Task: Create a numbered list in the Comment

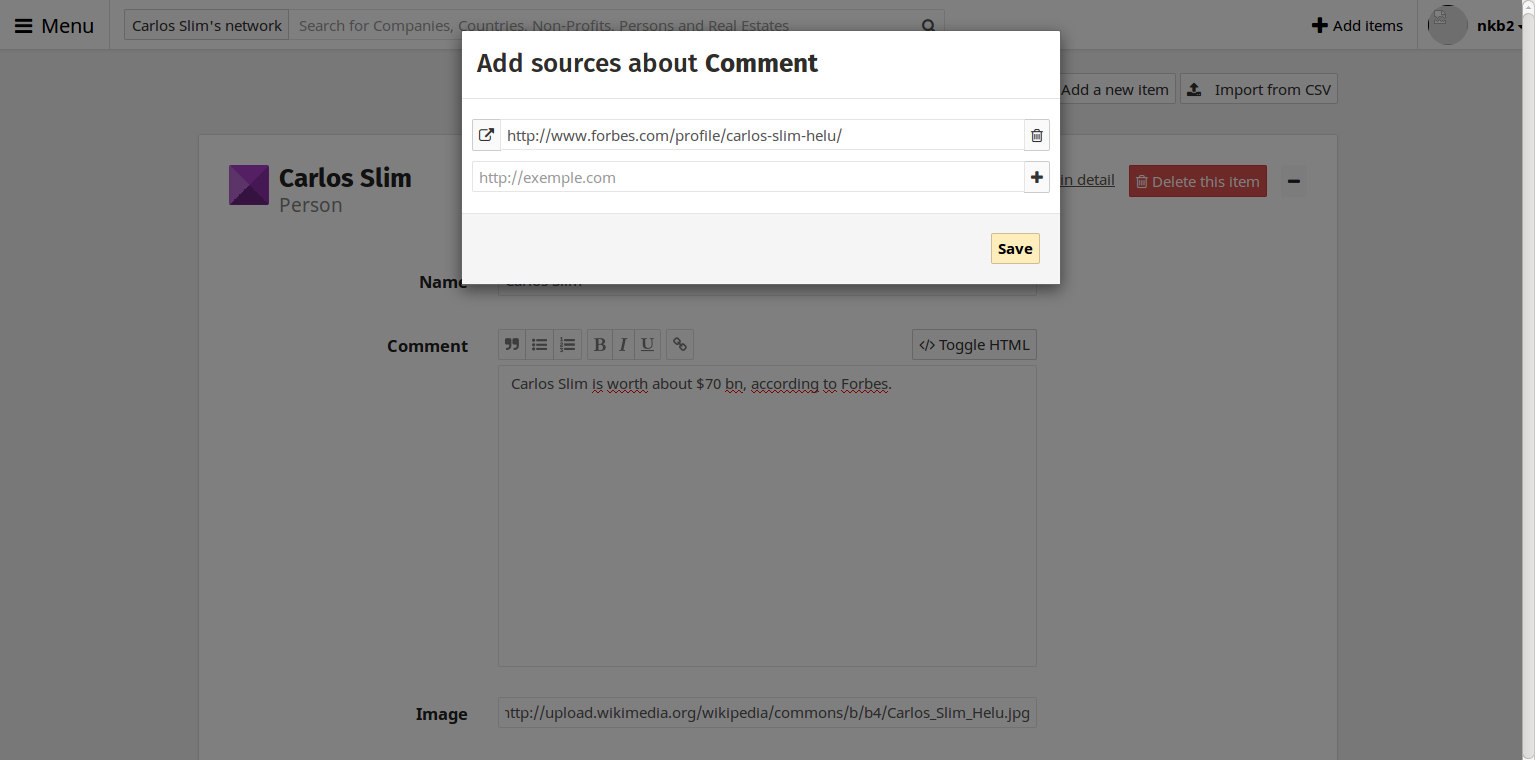Action: point(567,344)
